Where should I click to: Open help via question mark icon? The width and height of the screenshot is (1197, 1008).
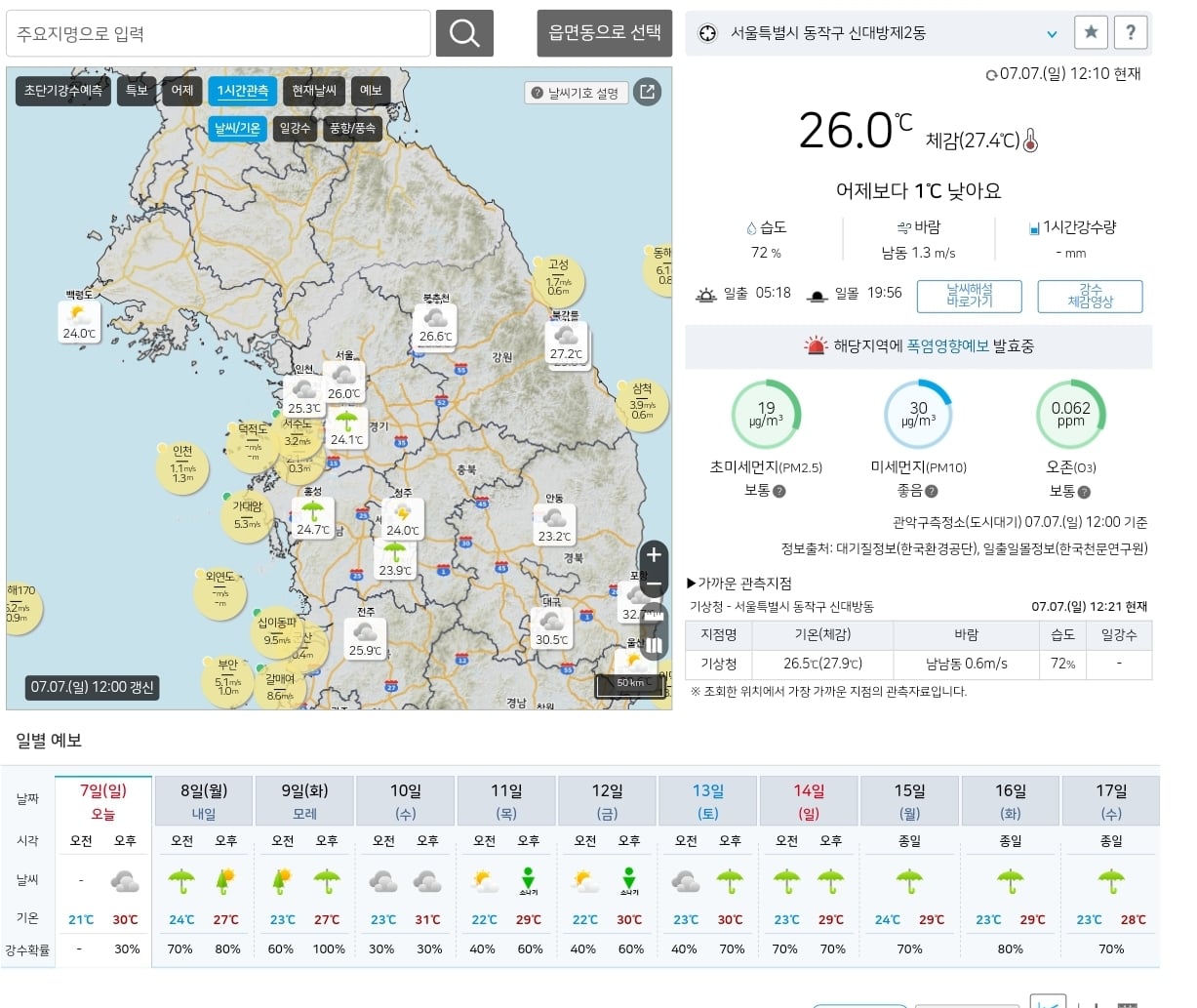[1130, 32]
